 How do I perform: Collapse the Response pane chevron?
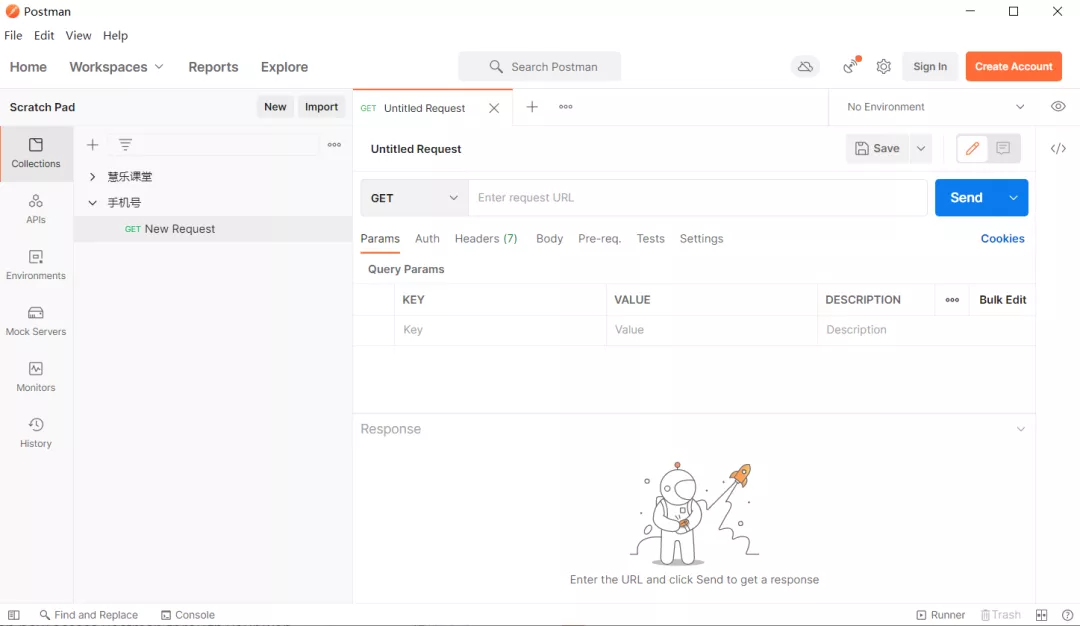point(1021,429)
